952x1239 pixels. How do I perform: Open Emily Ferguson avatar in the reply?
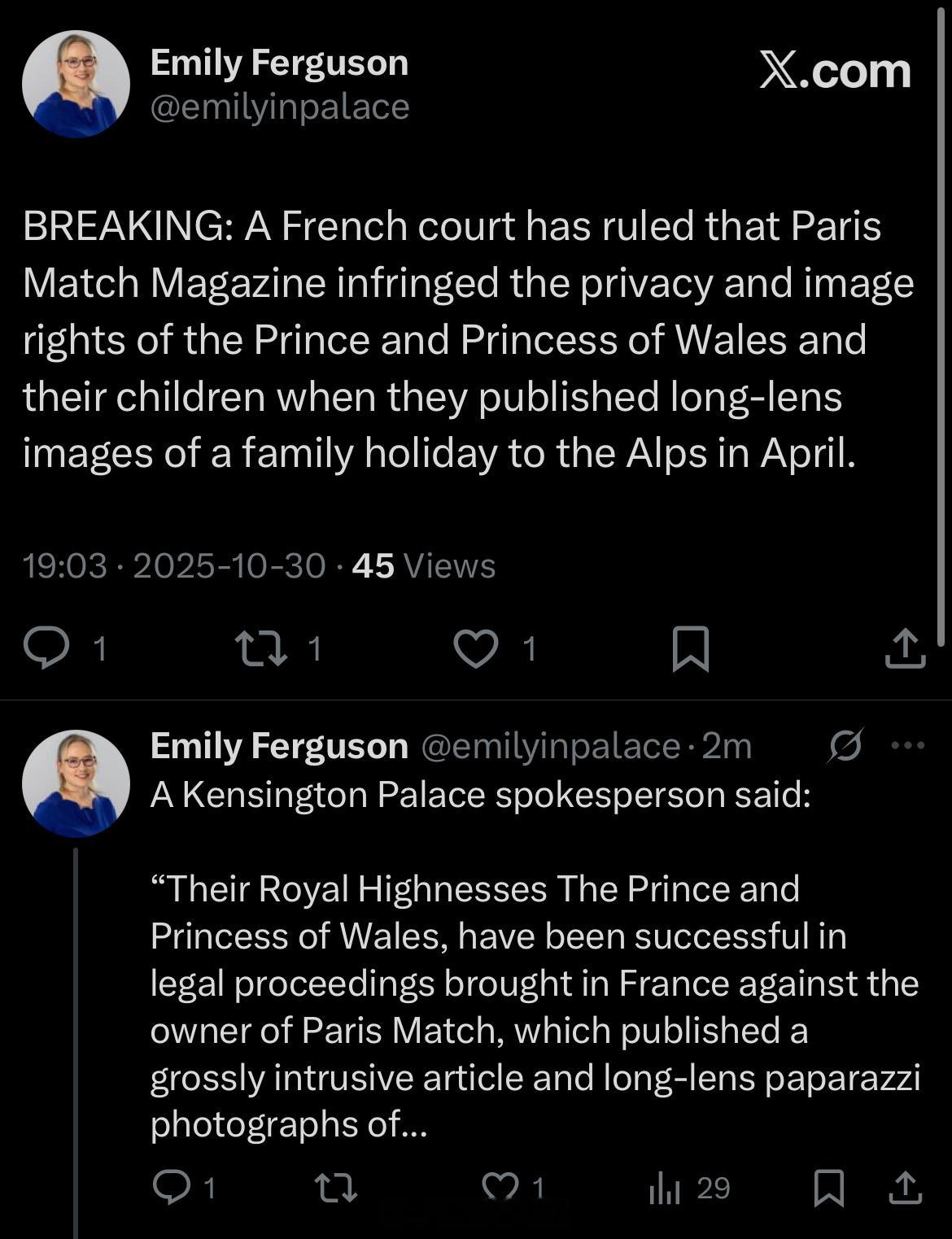click(x=76, y=783)
